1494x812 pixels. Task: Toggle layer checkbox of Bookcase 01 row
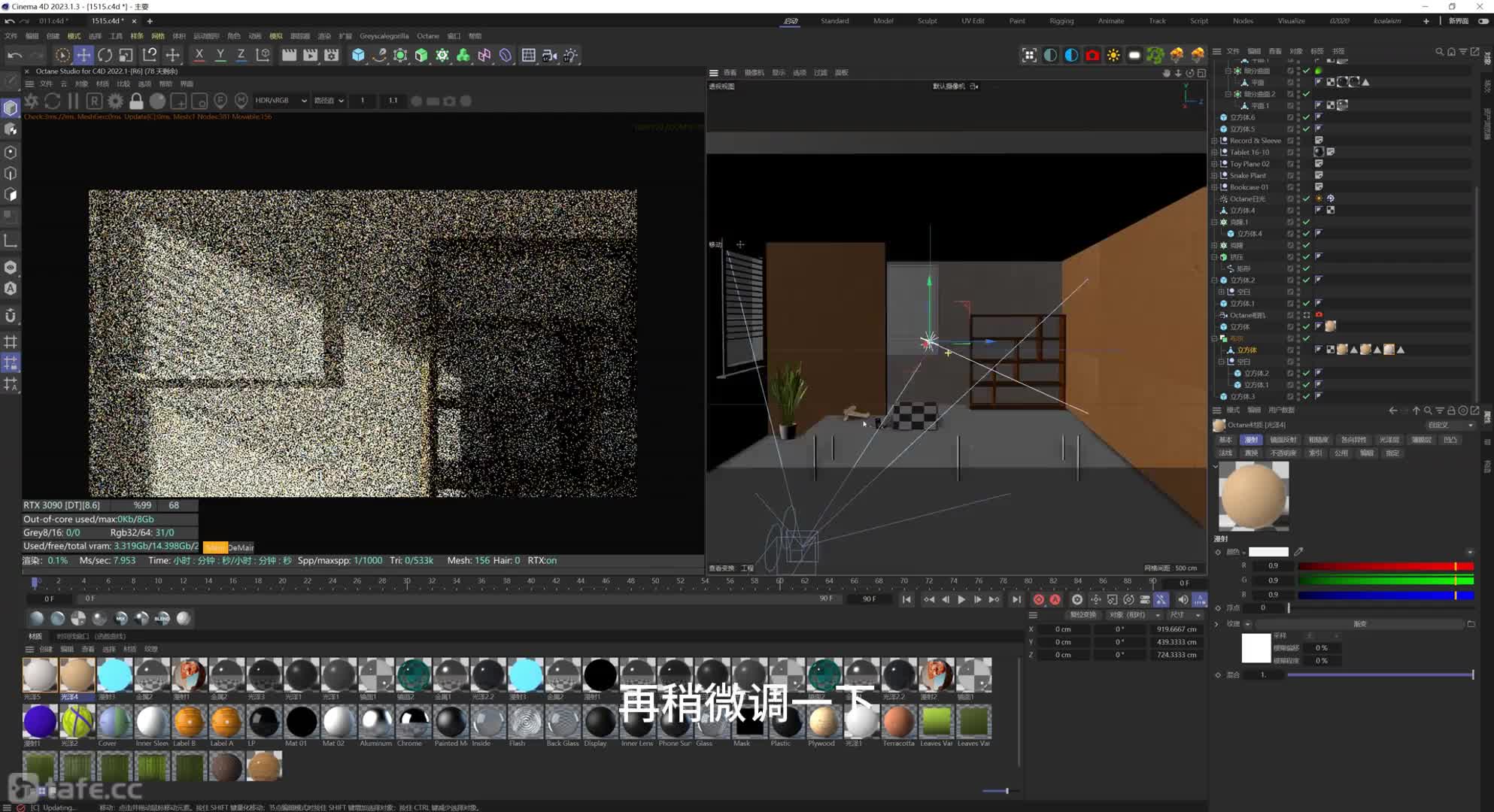click(x=1290, y=187)
